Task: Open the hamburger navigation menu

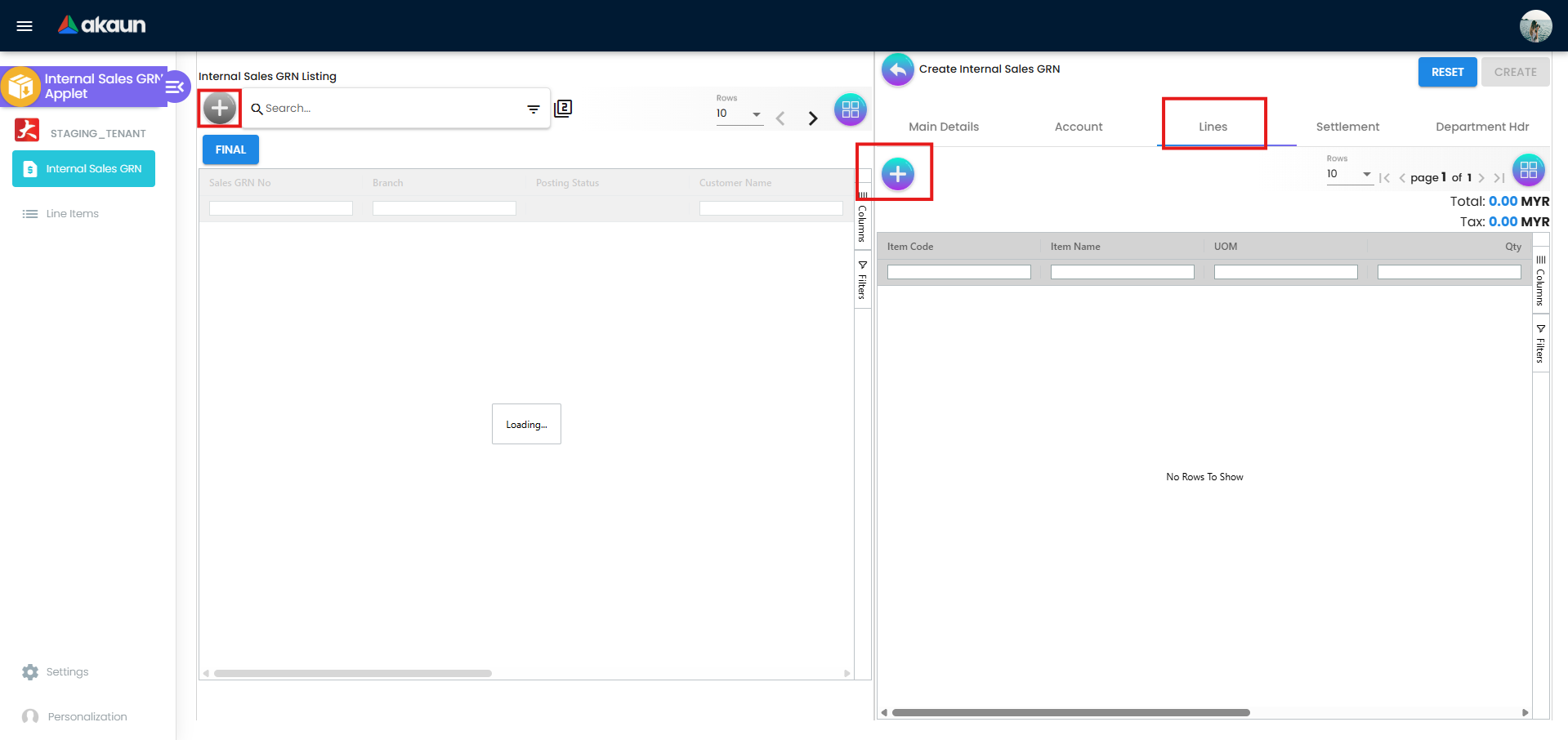Action: tap(24, 25)
